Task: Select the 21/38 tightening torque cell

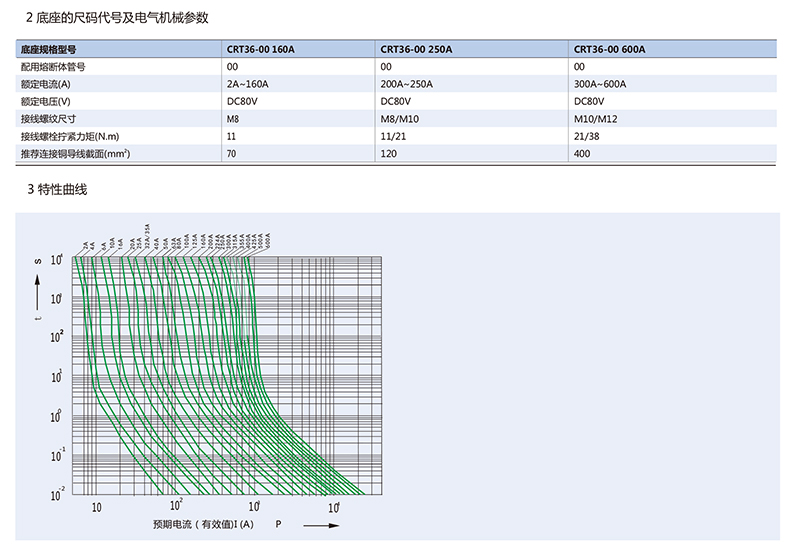Action: pyautogui.click(x=586, y=135)
